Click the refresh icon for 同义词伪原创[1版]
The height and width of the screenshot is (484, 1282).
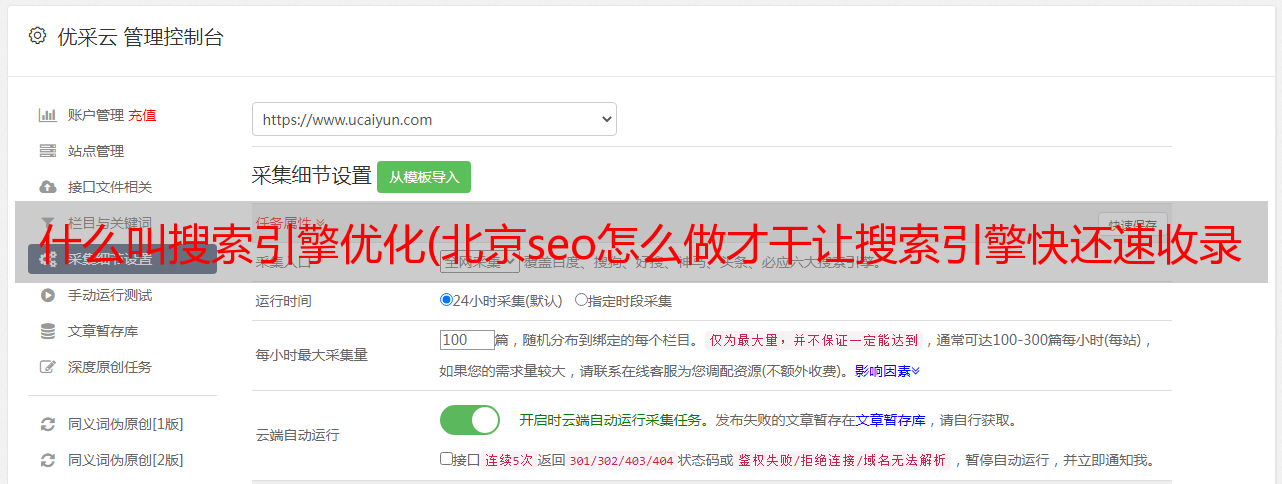click(x=47, y=424)
